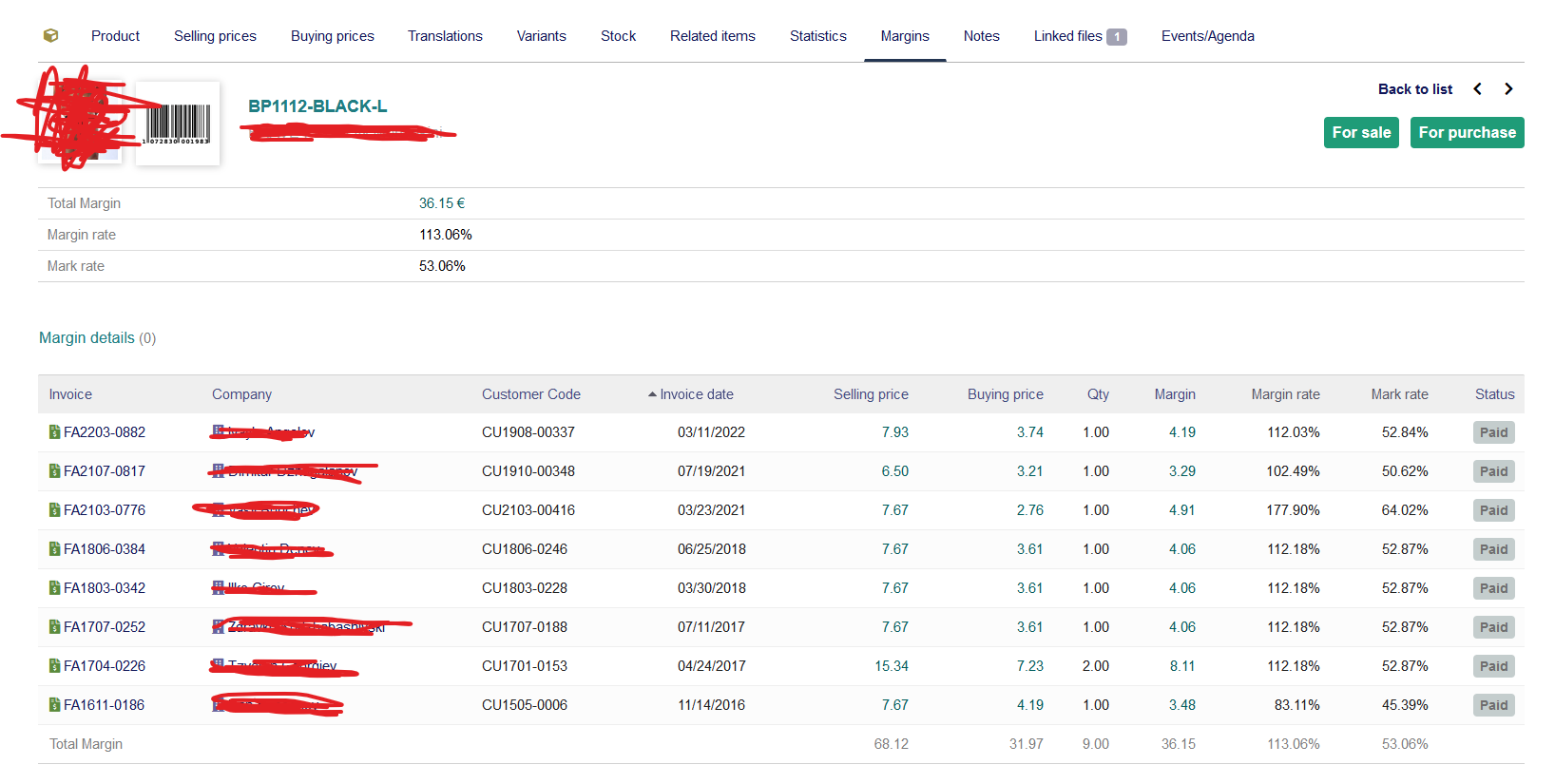Open the Linked files tab

1081,36
